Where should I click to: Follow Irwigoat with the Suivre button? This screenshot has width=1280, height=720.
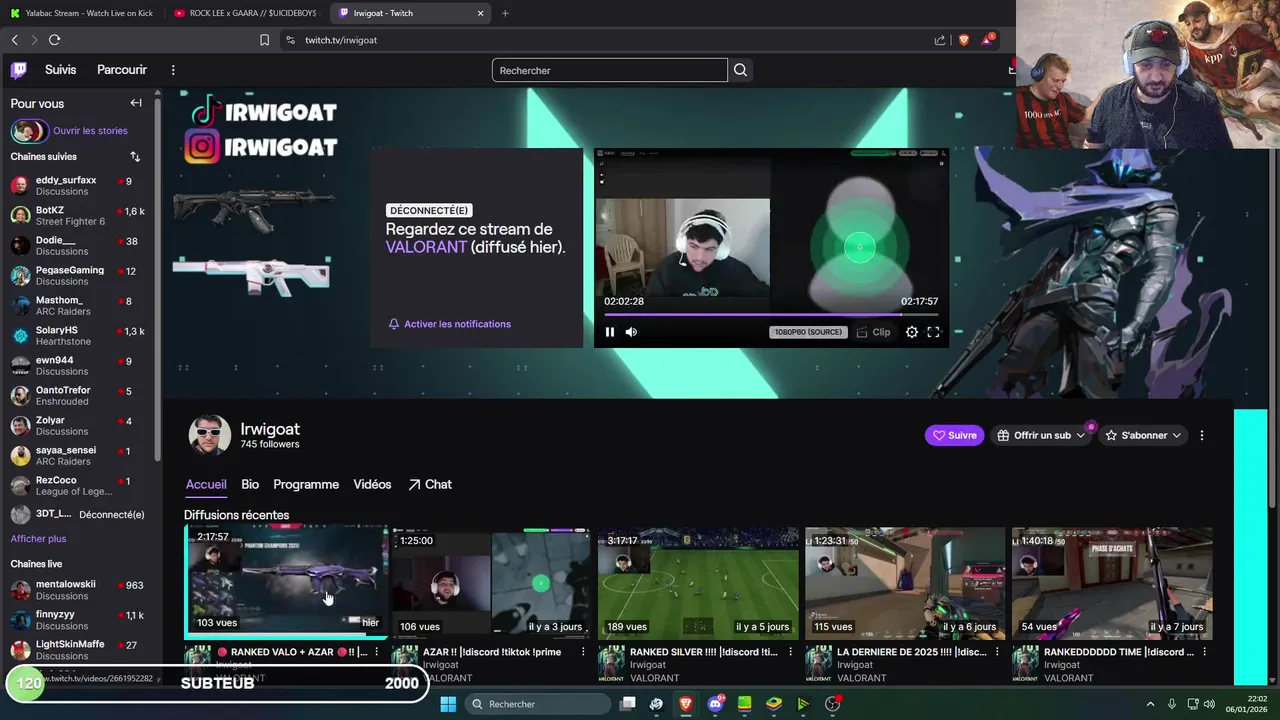[955, 435]
